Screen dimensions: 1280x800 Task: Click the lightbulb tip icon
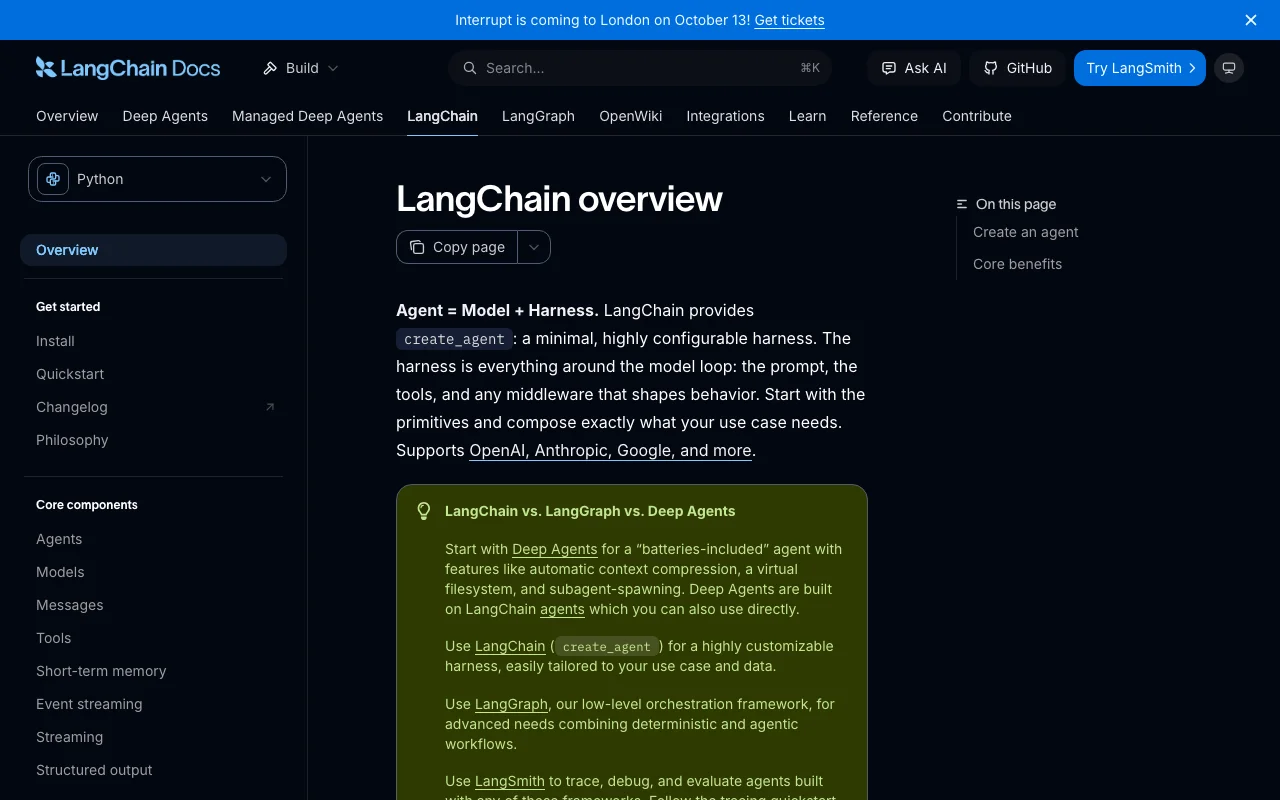click(424, 511)
